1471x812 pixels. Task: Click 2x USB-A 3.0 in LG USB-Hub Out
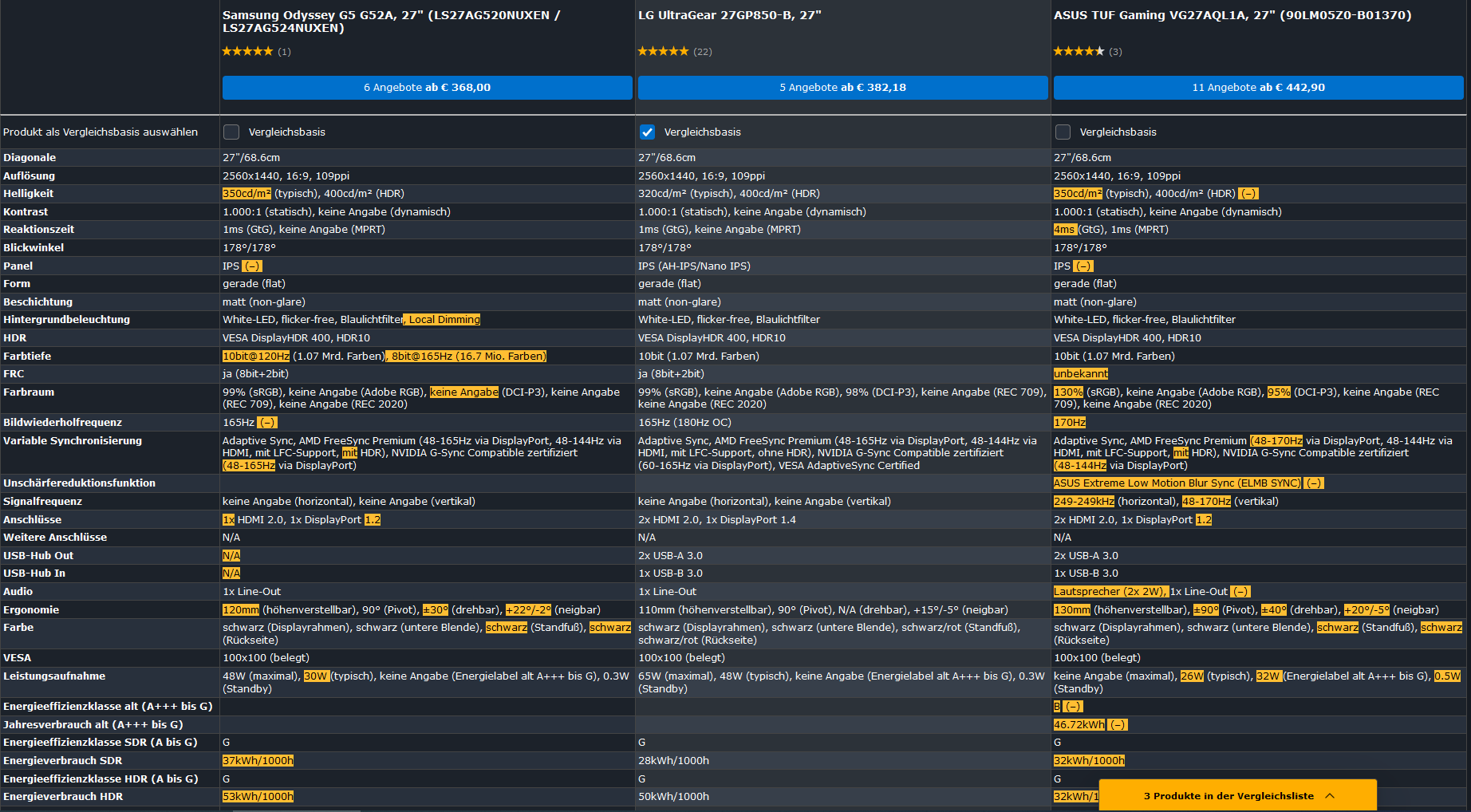(x=670, y=556)
